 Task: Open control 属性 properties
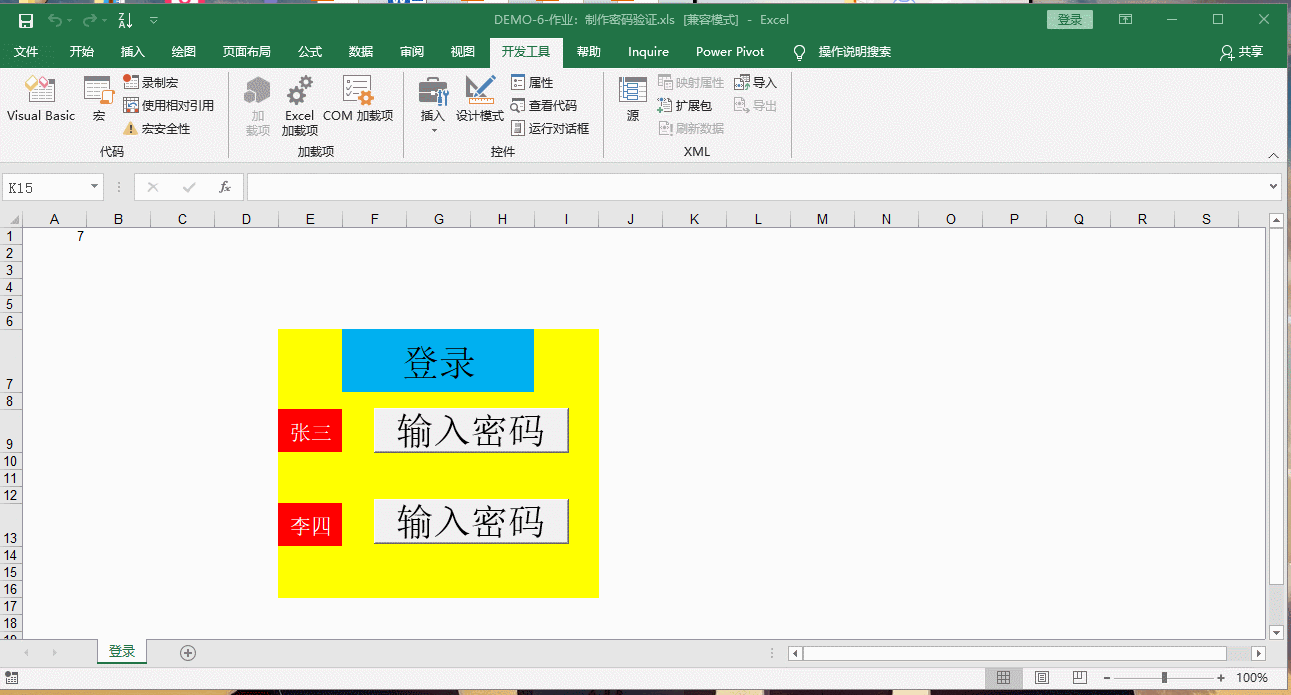(x=532, y=82)
